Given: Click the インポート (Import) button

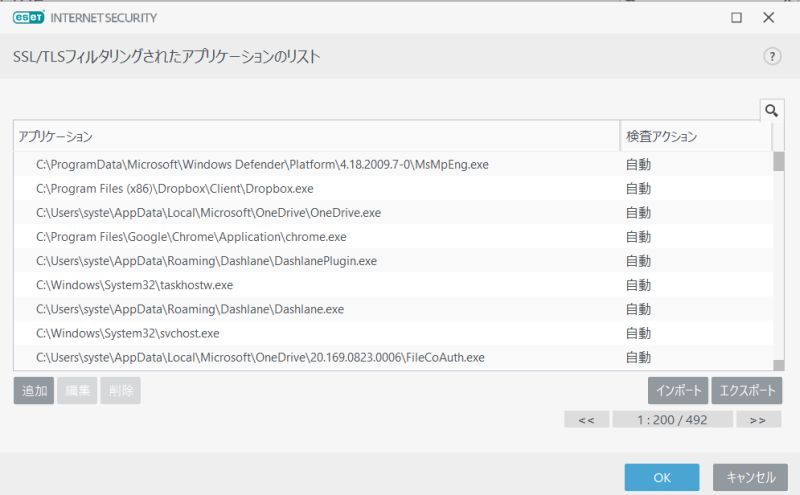Looking at the screenshot, I should click(x=678, y=390).
